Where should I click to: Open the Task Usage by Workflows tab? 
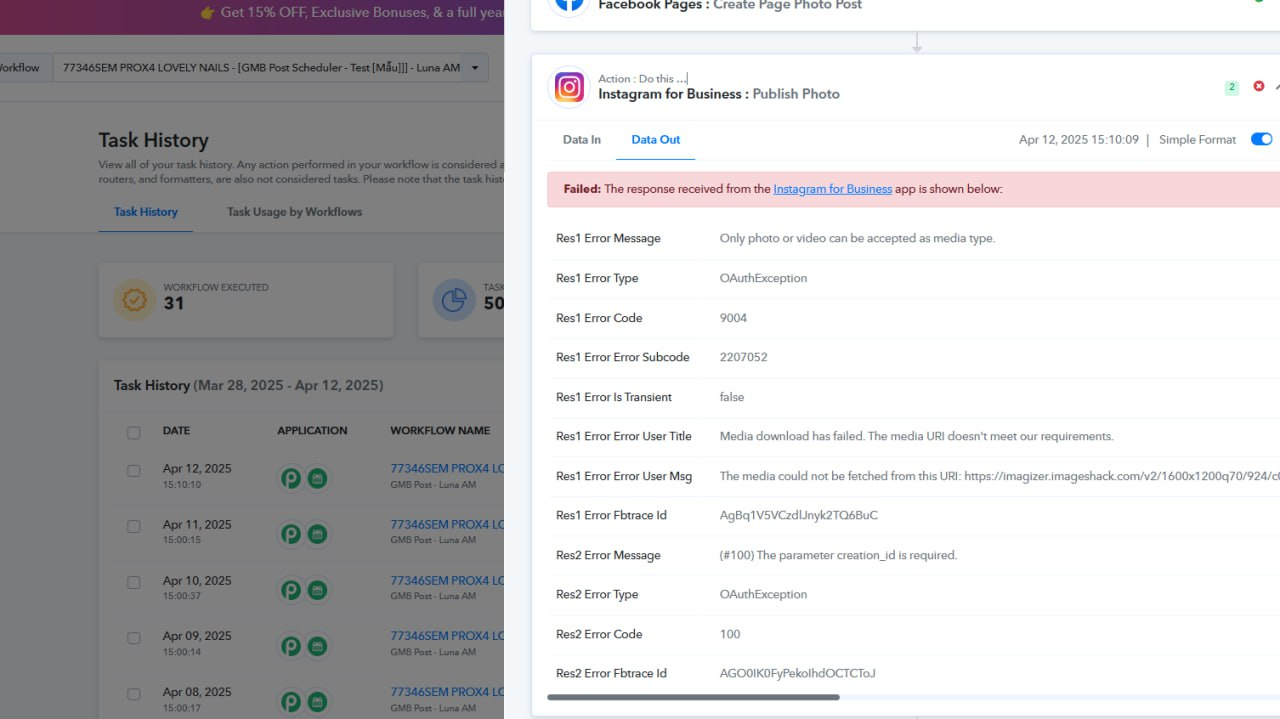coord(294,212)
